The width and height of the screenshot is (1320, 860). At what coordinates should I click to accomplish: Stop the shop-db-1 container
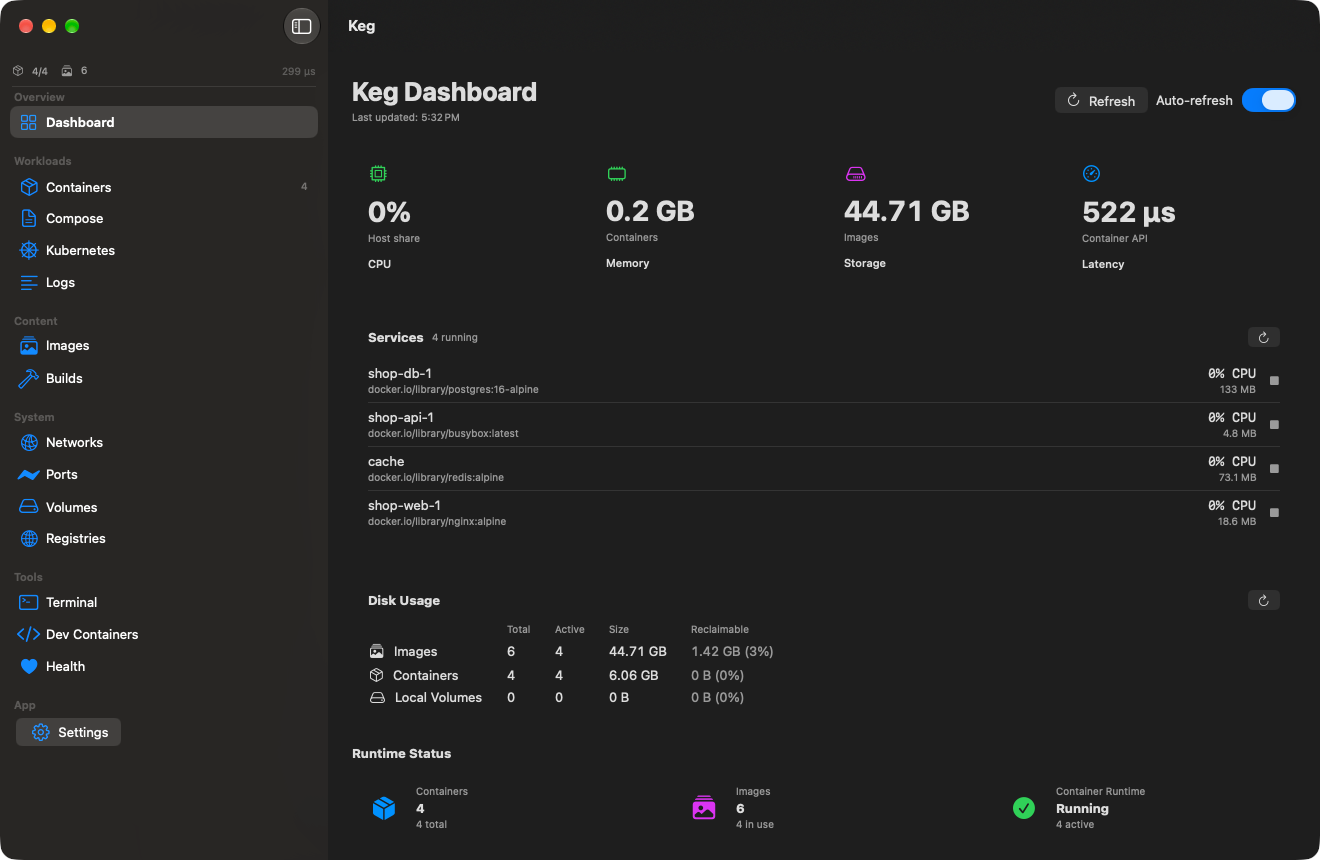1274,381
